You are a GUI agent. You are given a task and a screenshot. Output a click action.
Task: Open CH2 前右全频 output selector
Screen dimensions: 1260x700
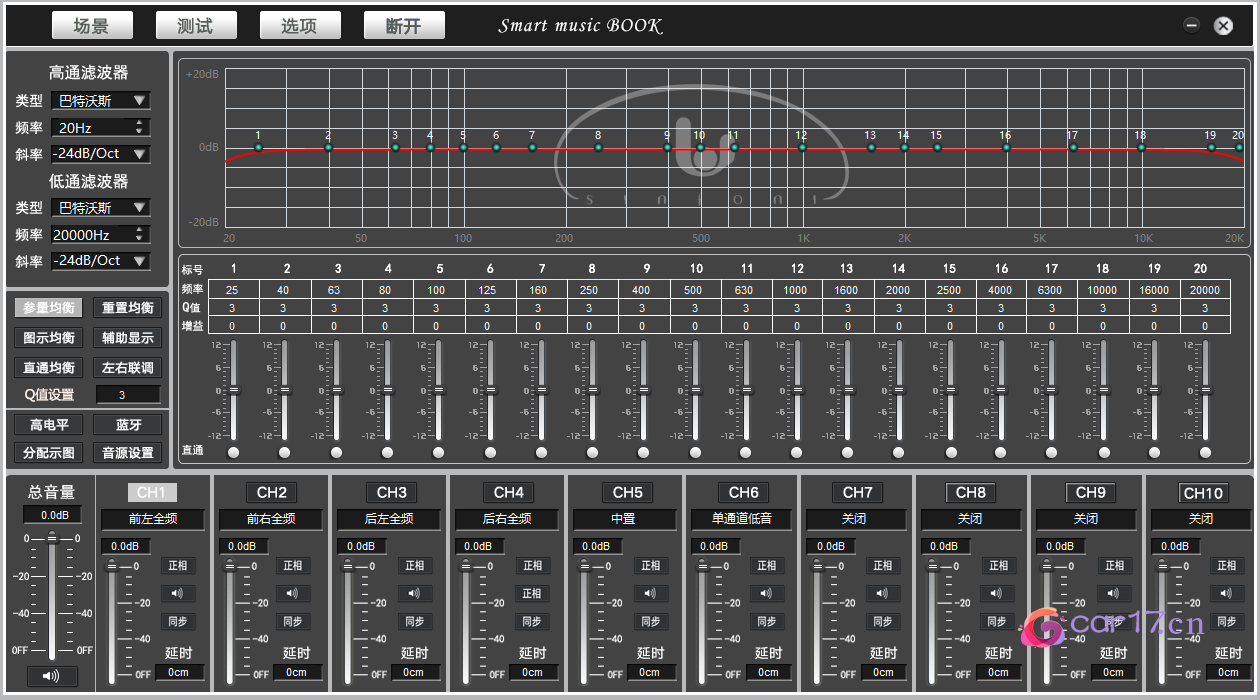tap(271, 519)
